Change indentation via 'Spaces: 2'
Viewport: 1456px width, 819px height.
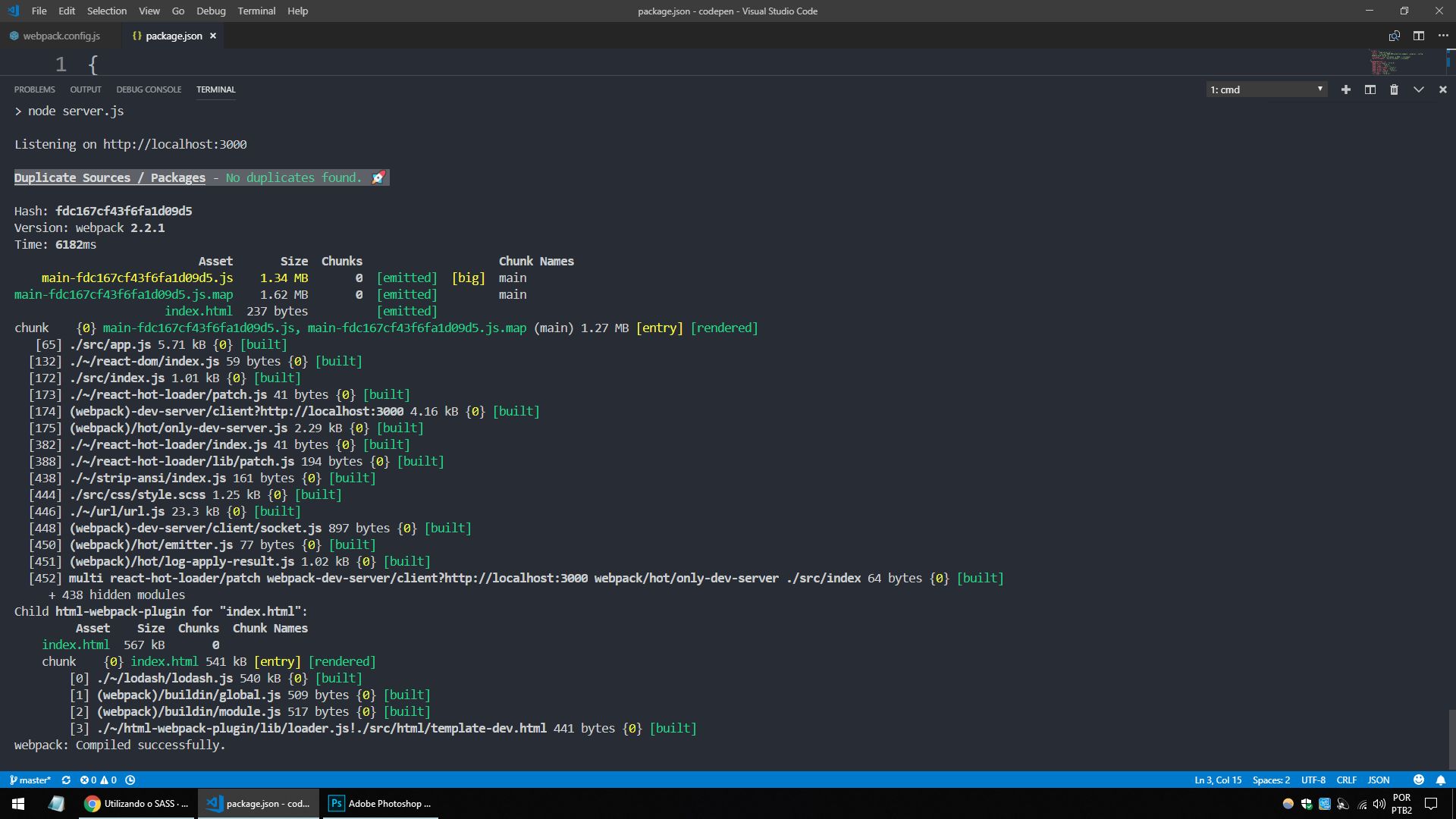1271,780
